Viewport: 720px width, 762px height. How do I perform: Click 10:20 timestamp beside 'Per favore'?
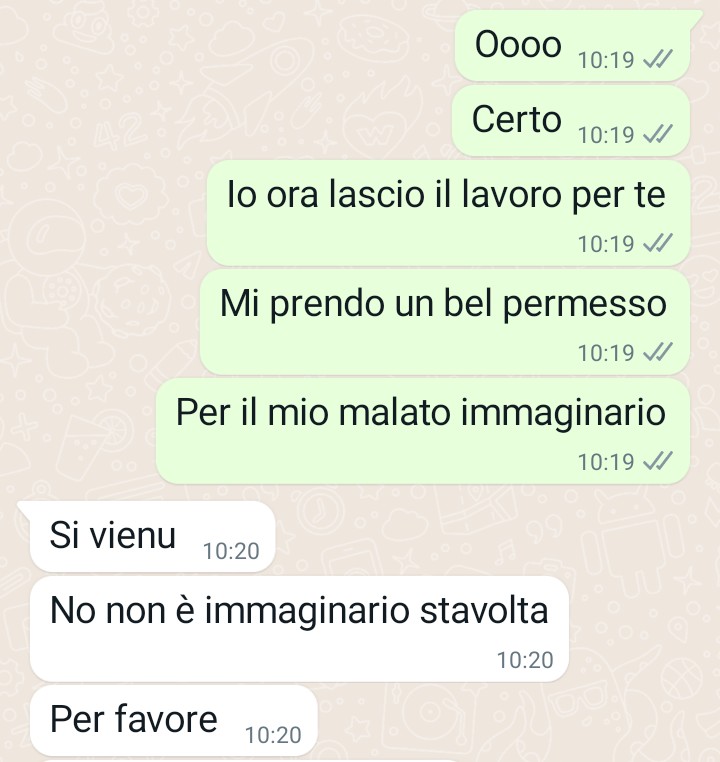(x=273, y=735)
